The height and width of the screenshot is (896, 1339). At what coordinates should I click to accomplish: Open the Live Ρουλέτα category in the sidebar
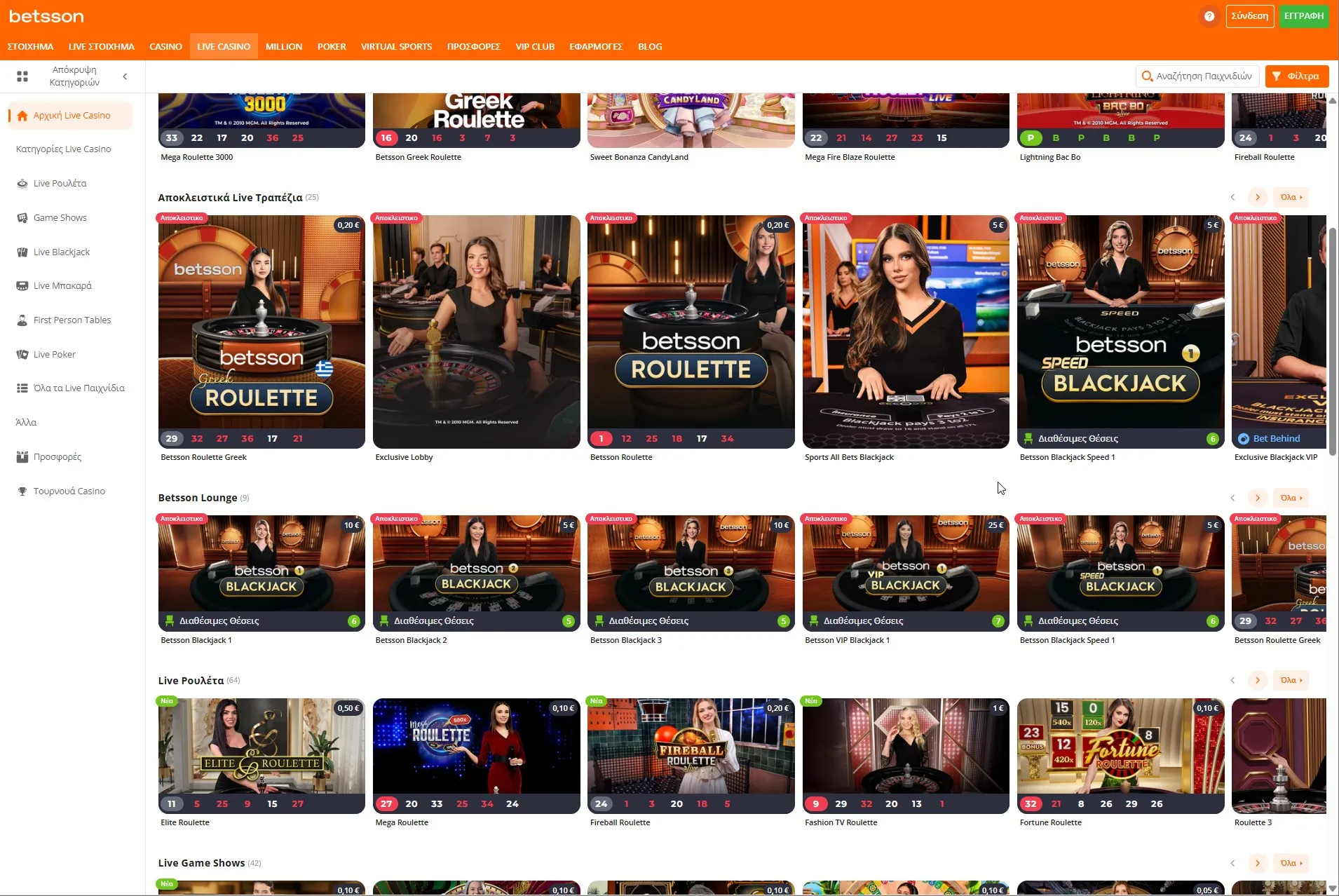(x=60, y=183)
